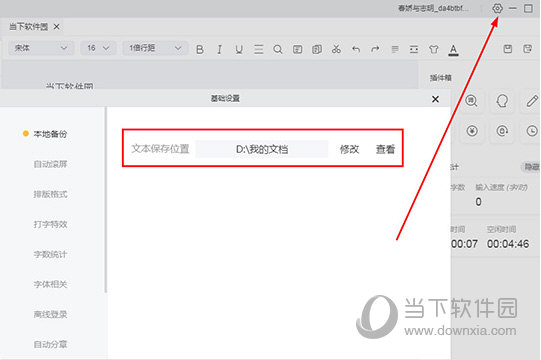The image size is (541, 360).
Task: Open settings via the gear icon
Action: click(x=497, y=8)
